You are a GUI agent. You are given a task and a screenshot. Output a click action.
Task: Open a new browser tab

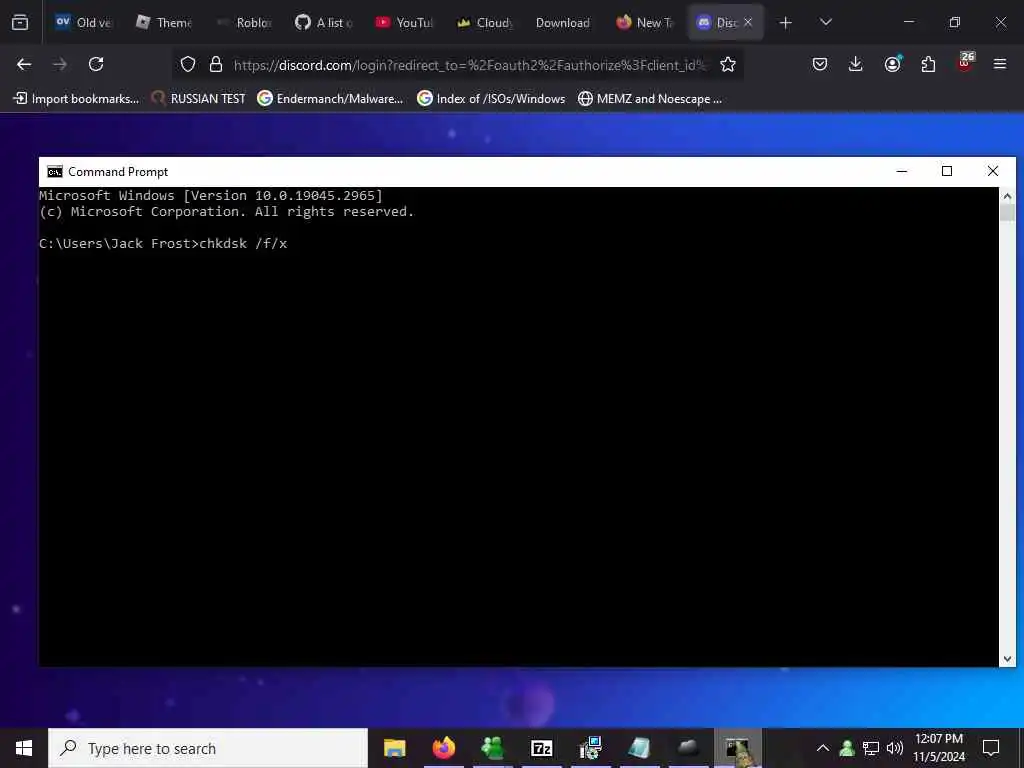point(786,23)
